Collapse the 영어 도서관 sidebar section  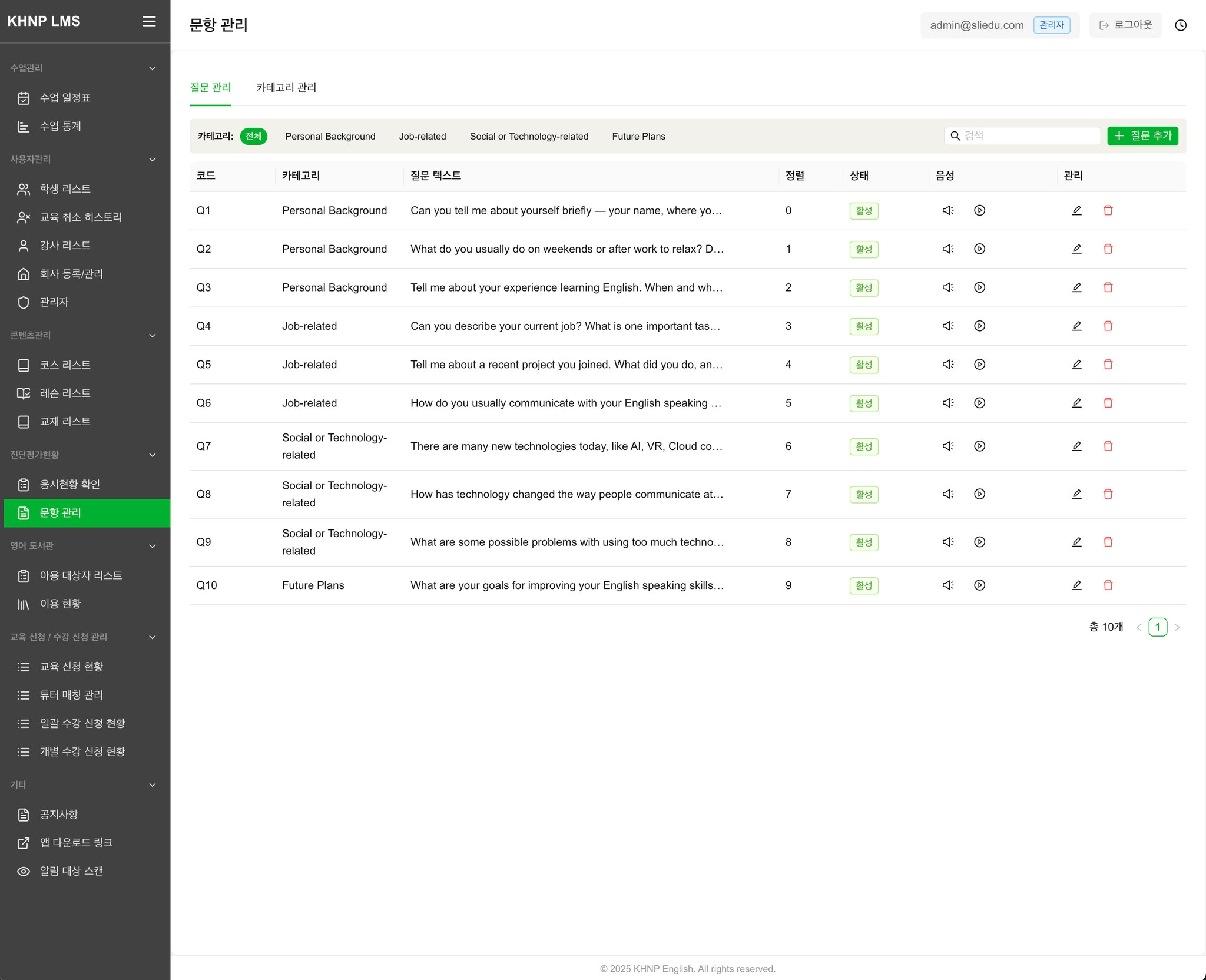coord(153,546)
